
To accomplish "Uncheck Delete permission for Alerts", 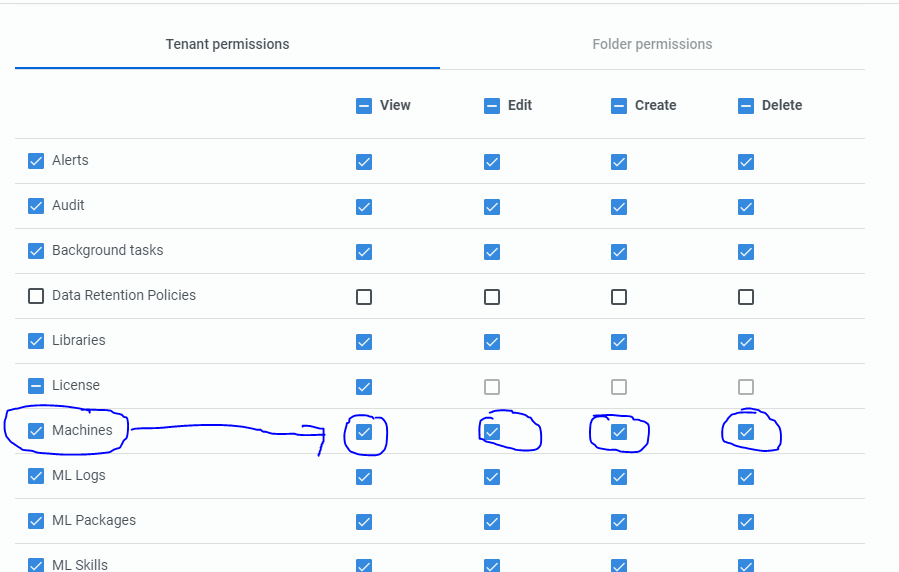I will tap(746, 162).
